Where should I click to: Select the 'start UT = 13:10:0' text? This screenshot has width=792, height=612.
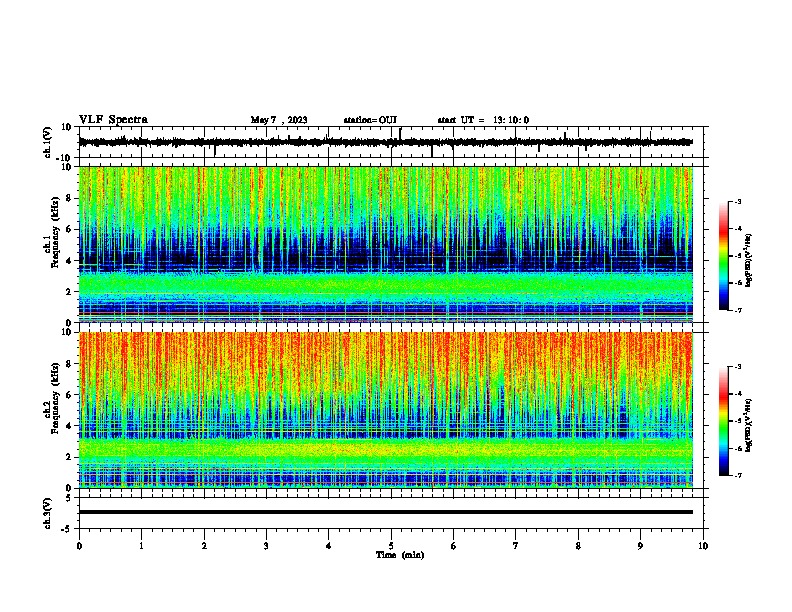pyautogui.click(x=483, y=120)
